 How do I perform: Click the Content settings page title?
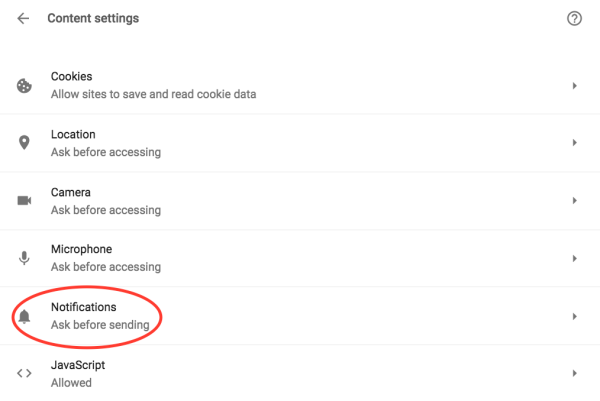click(93, 19)
